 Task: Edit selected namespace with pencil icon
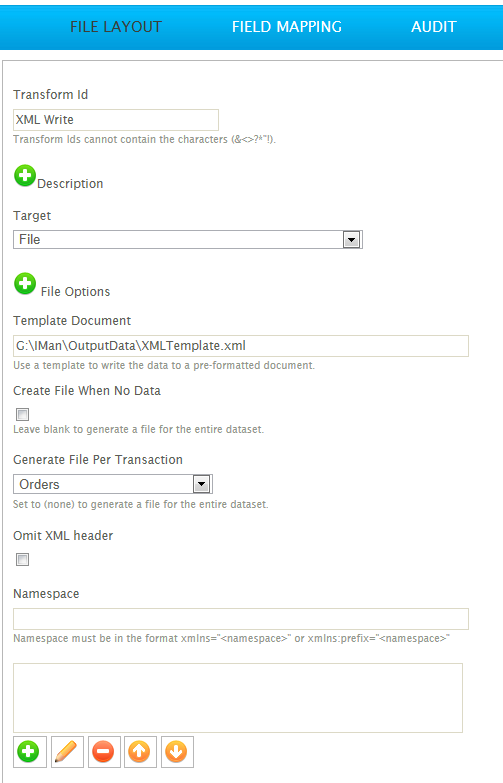tap(67, 752)
